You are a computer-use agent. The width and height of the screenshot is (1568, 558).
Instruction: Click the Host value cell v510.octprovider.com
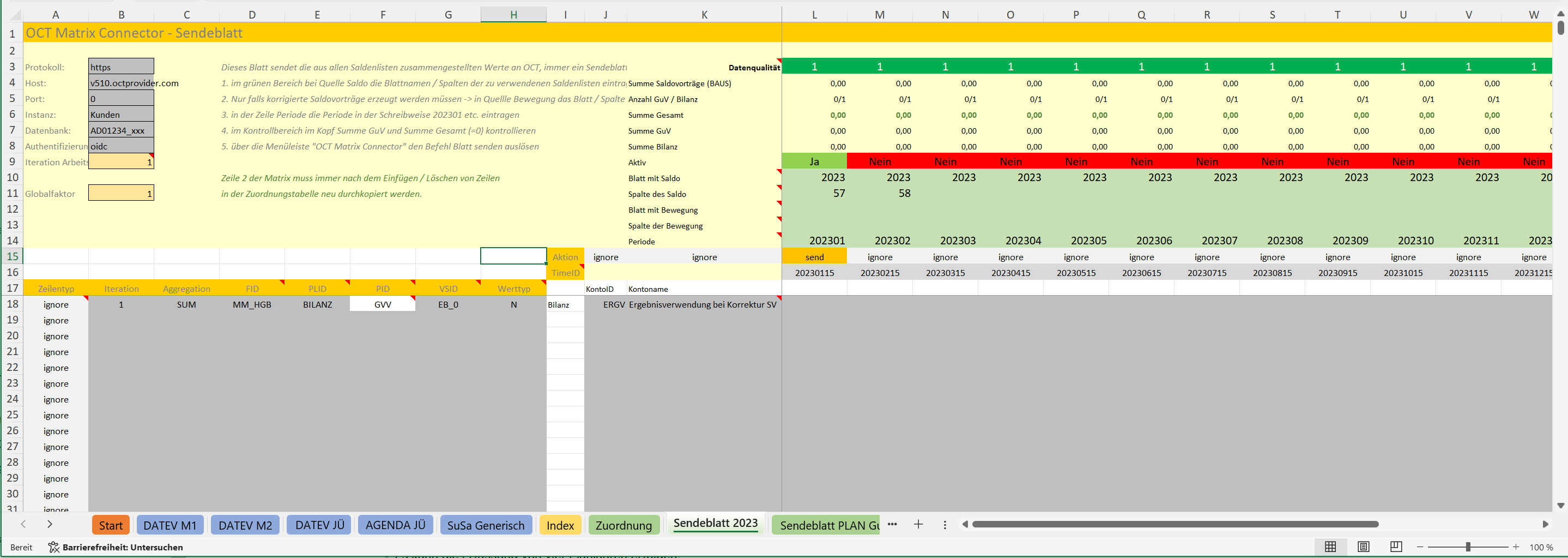point(121,82)
